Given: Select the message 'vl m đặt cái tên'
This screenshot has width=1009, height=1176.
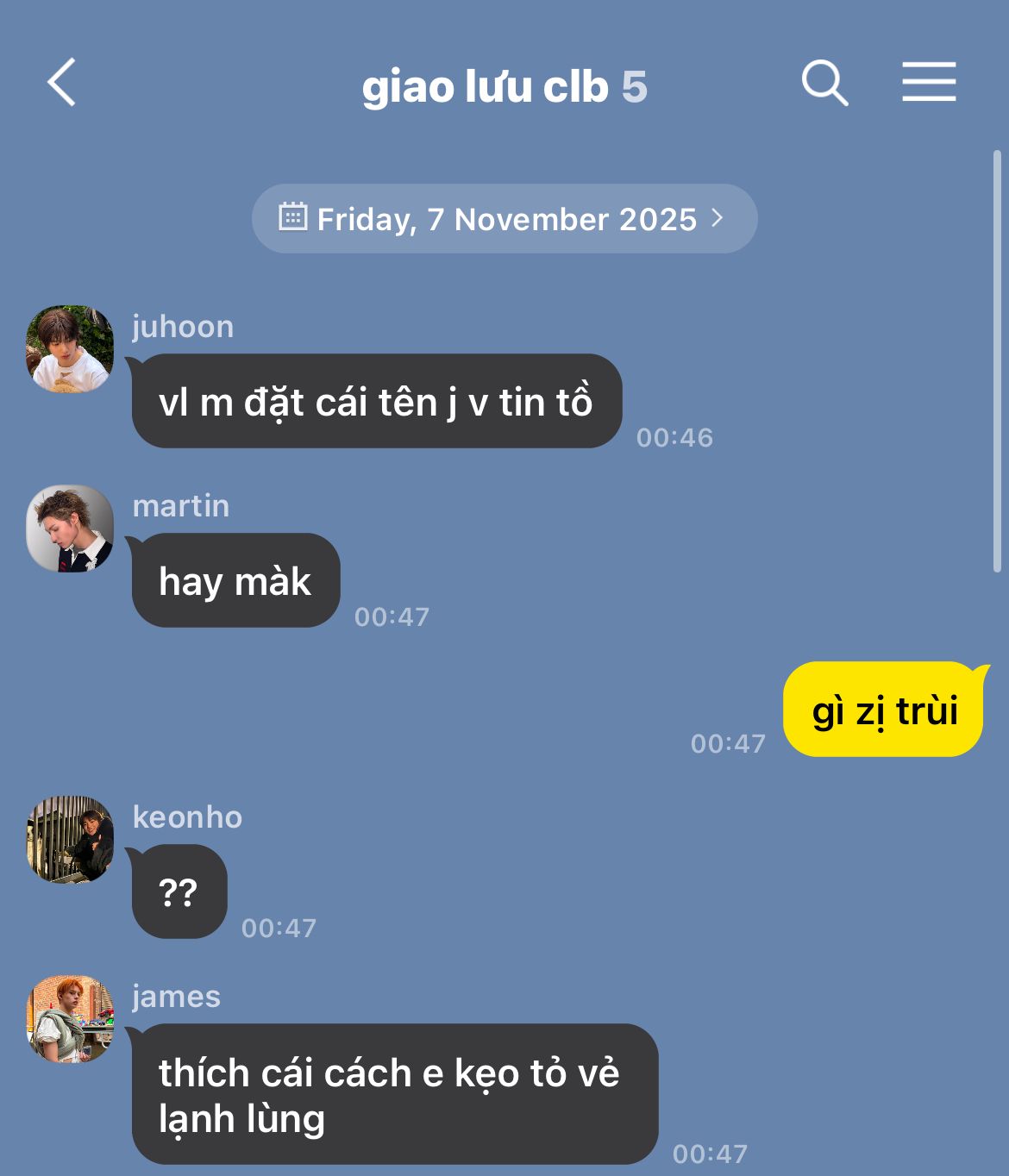Looking at the screenshot, I should click(x=376, y=401).
